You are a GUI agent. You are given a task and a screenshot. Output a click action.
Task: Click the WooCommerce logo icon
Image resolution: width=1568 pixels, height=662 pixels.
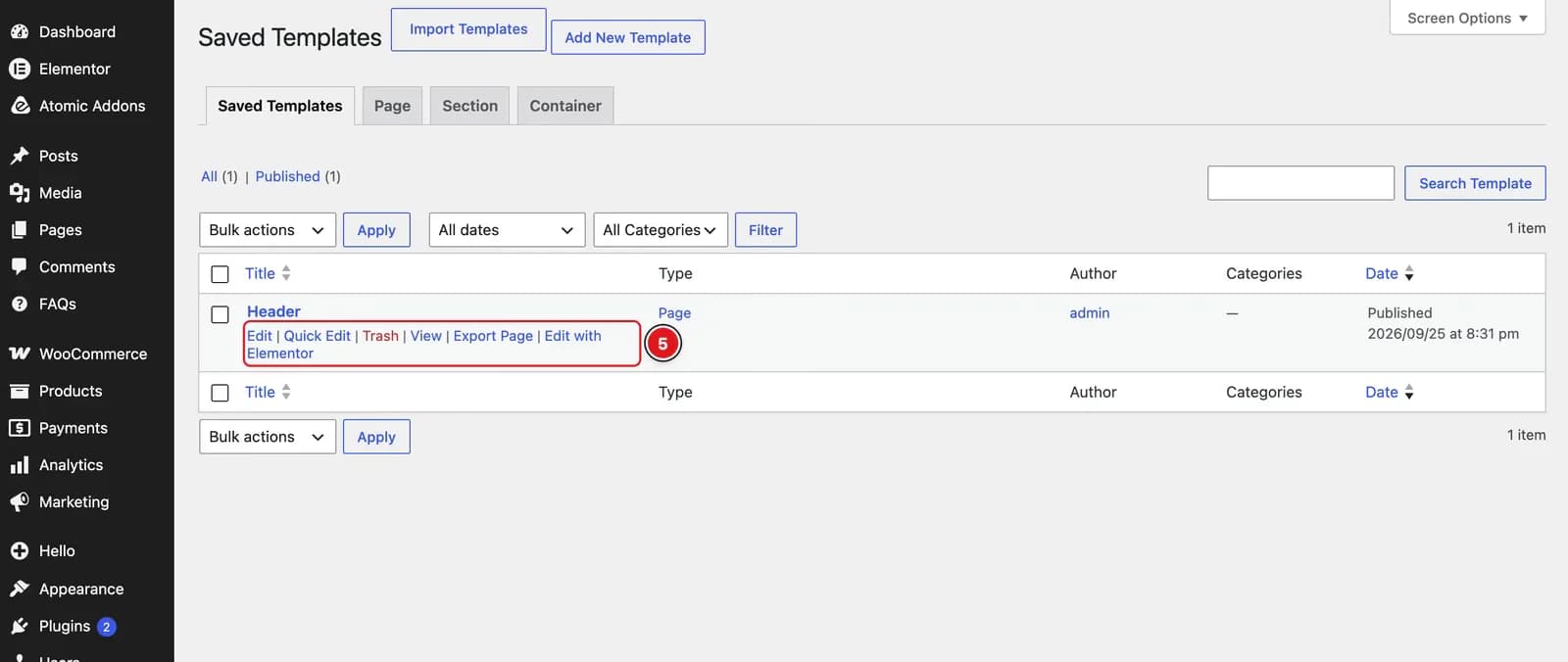(20, 354)
